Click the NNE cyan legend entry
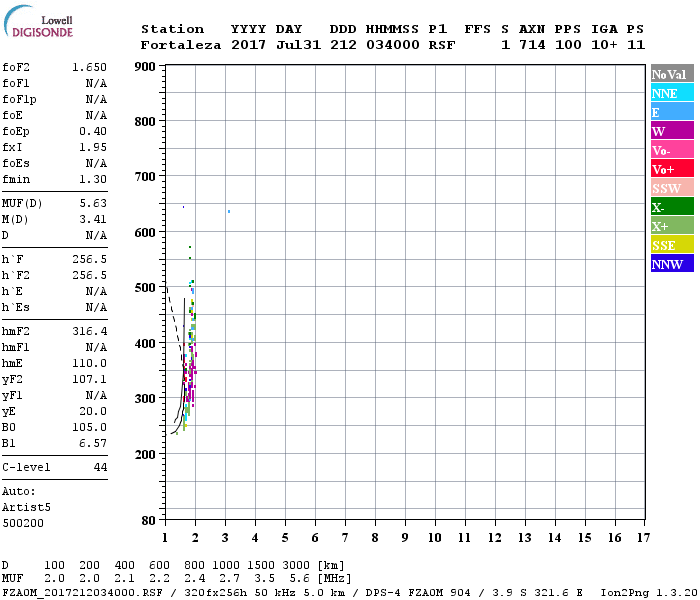700x600 pixels. tap(671, 93)
